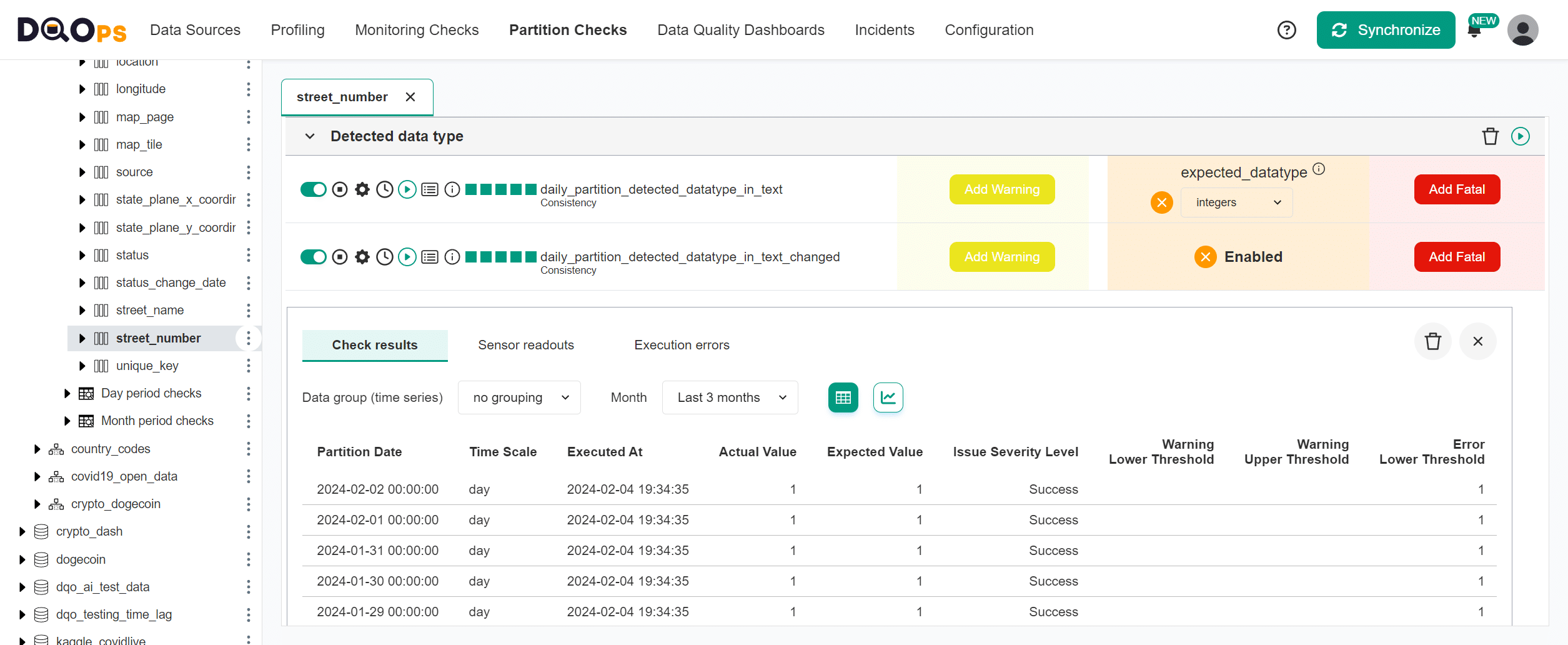Viewport: 1568px width, 645px height.
Task: Expand the street_name column node
Action: coord(82,310)
